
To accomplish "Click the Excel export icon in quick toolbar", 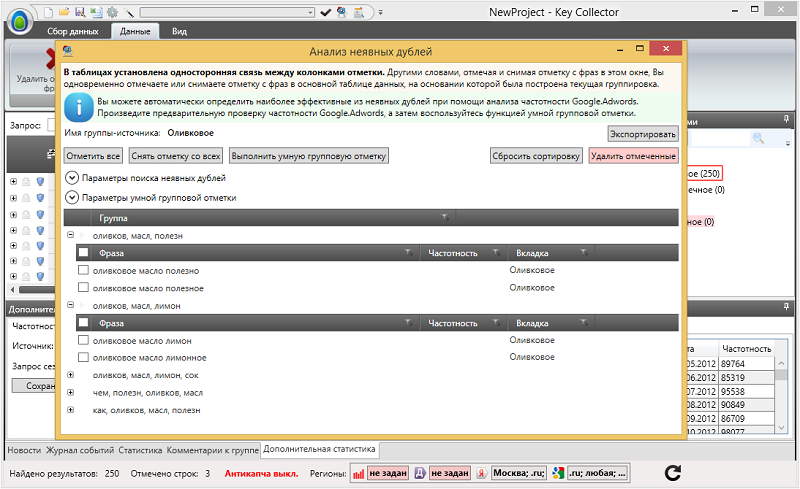I will click(94, 12).
